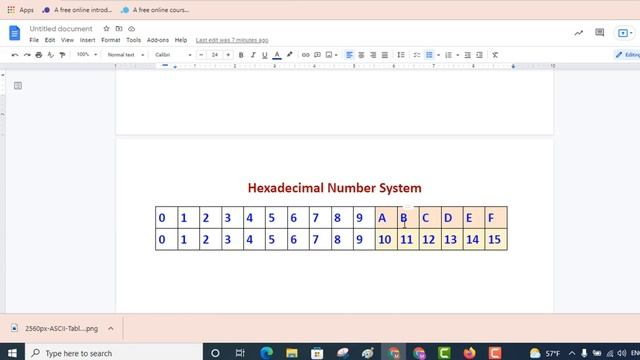Open the activity dashboard trend icon

point(578,33)
